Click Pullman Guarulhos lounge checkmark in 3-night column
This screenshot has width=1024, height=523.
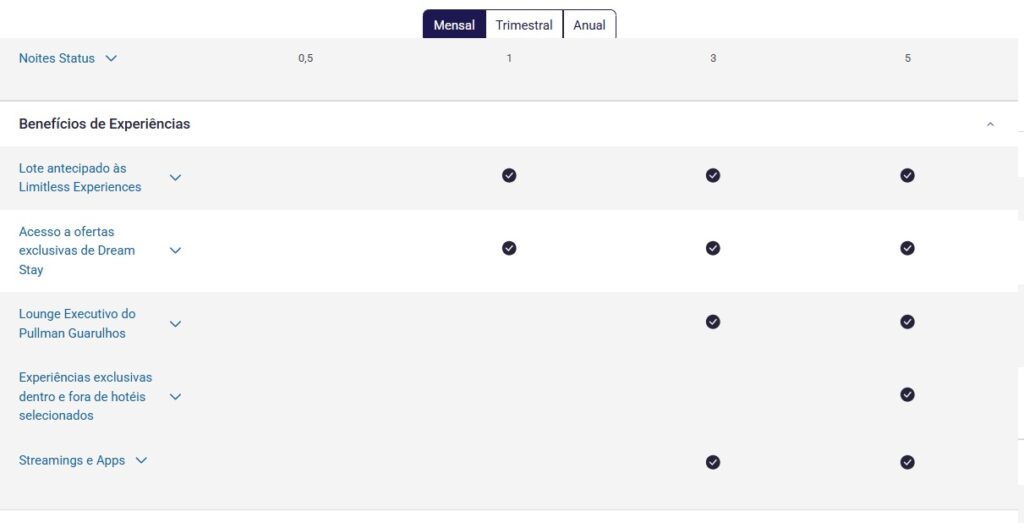click(712, 322)
